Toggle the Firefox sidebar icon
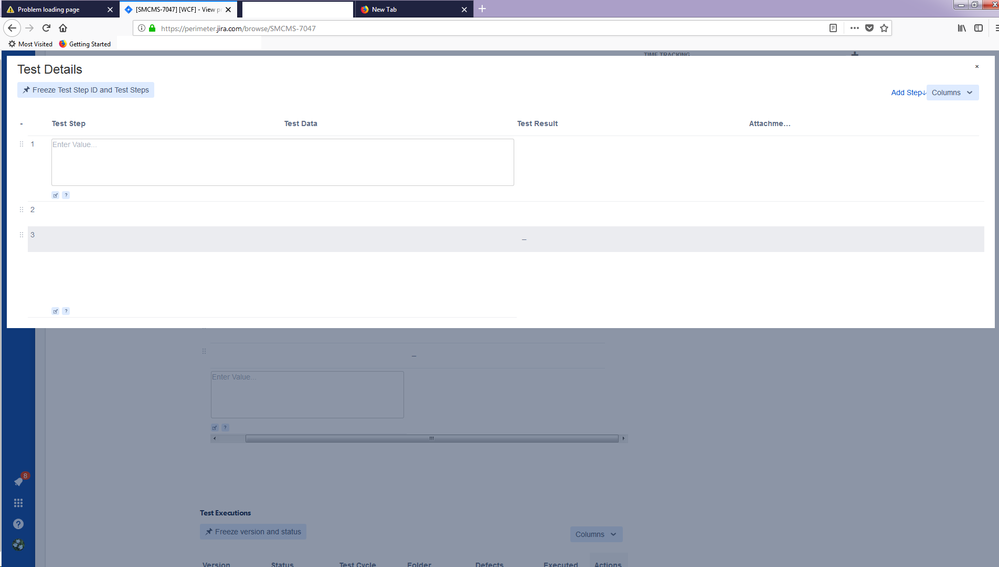This screenshot has height=567, width=999. 979,28
